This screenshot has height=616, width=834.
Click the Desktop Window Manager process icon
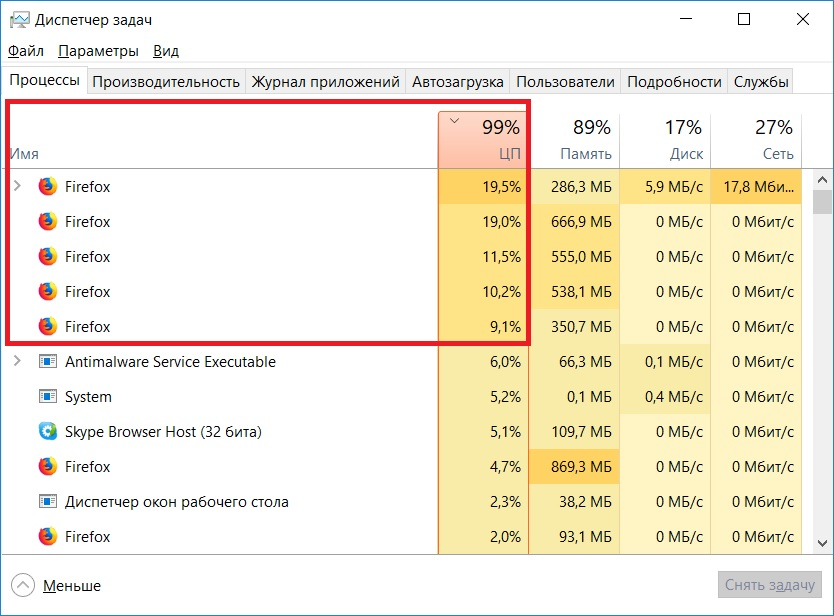[x=47, y=502]
